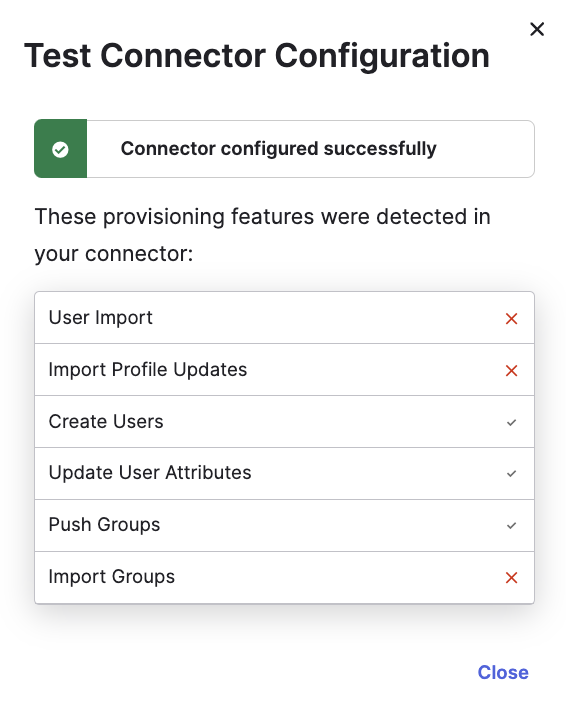Viewport: 566px width, 702px height.
Task: Click the red X beside User Import
Action: tap(511, 319)
